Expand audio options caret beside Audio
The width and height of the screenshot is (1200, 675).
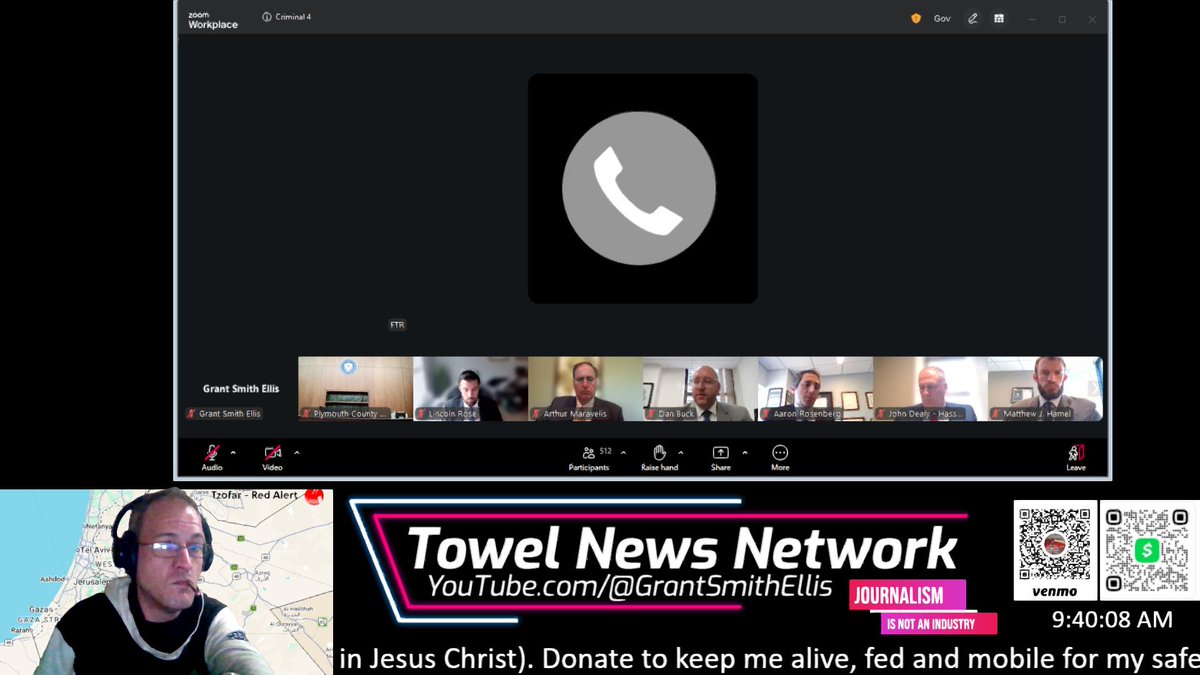tap(233, 452)
